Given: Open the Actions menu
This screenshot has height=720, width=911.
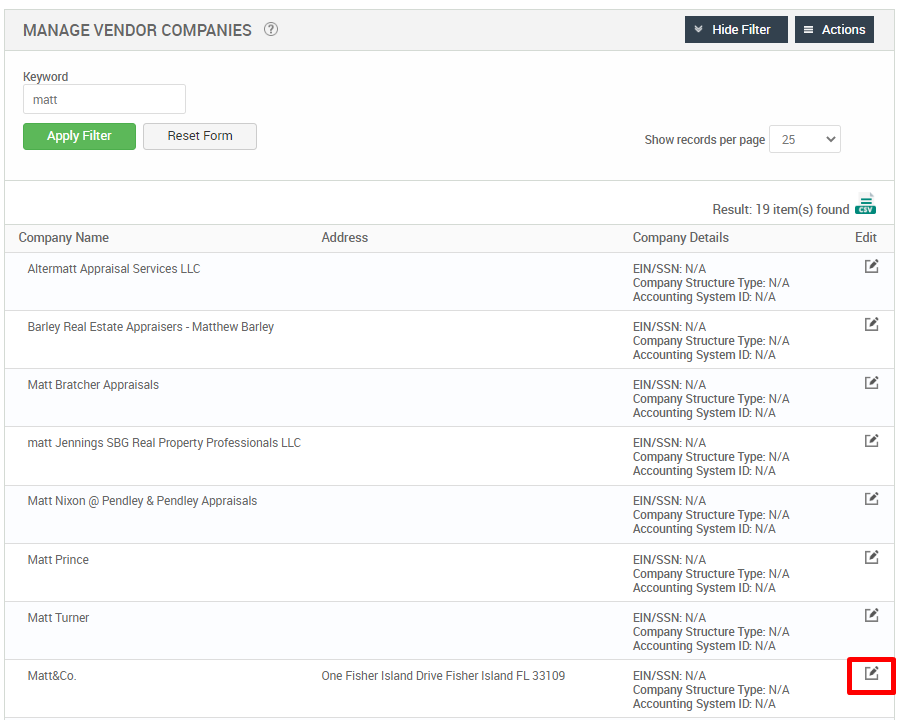Looking at the screenshot, I should coord(834,29).
